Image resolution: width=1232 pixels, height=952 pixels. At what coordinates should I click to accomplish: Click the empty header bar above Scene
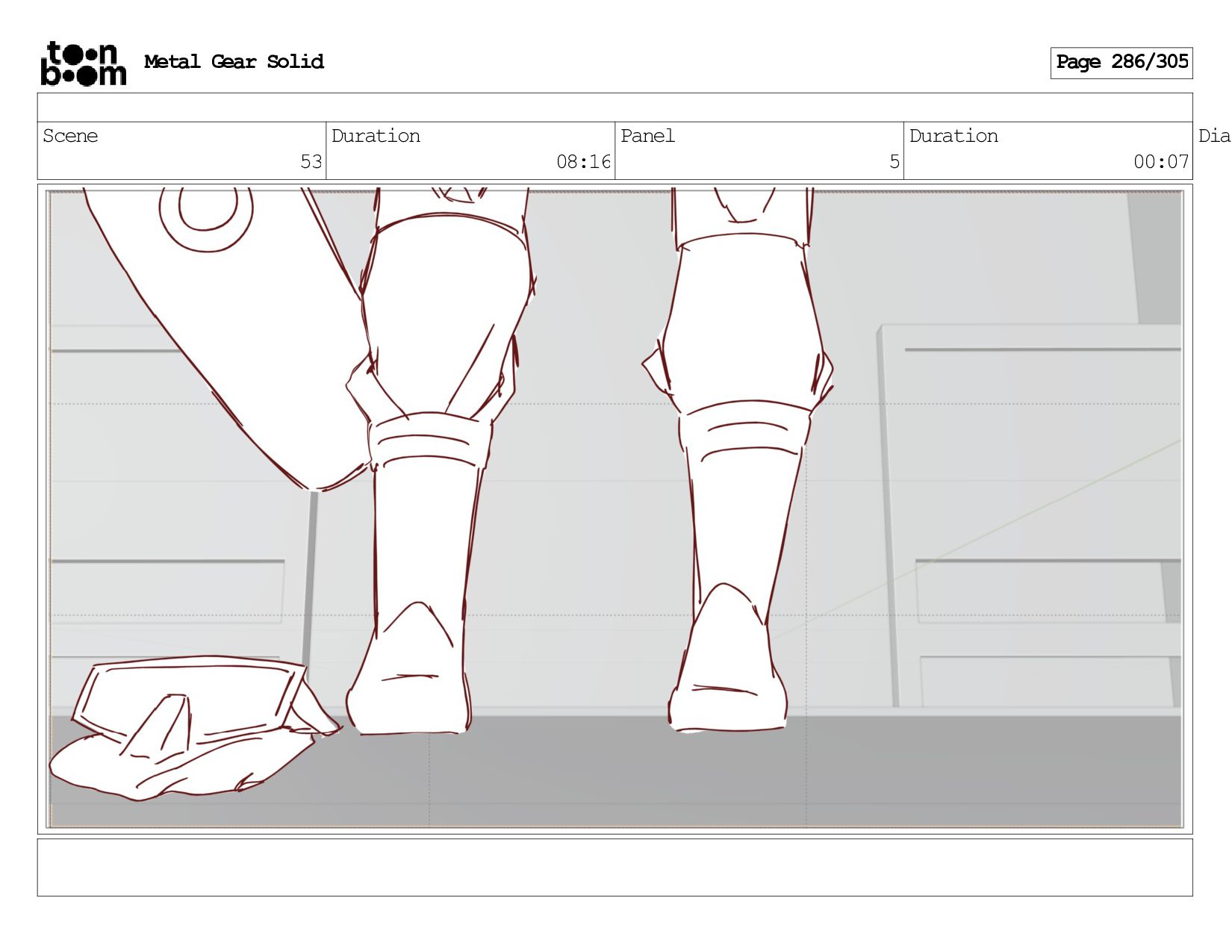(x=615, y=108)
